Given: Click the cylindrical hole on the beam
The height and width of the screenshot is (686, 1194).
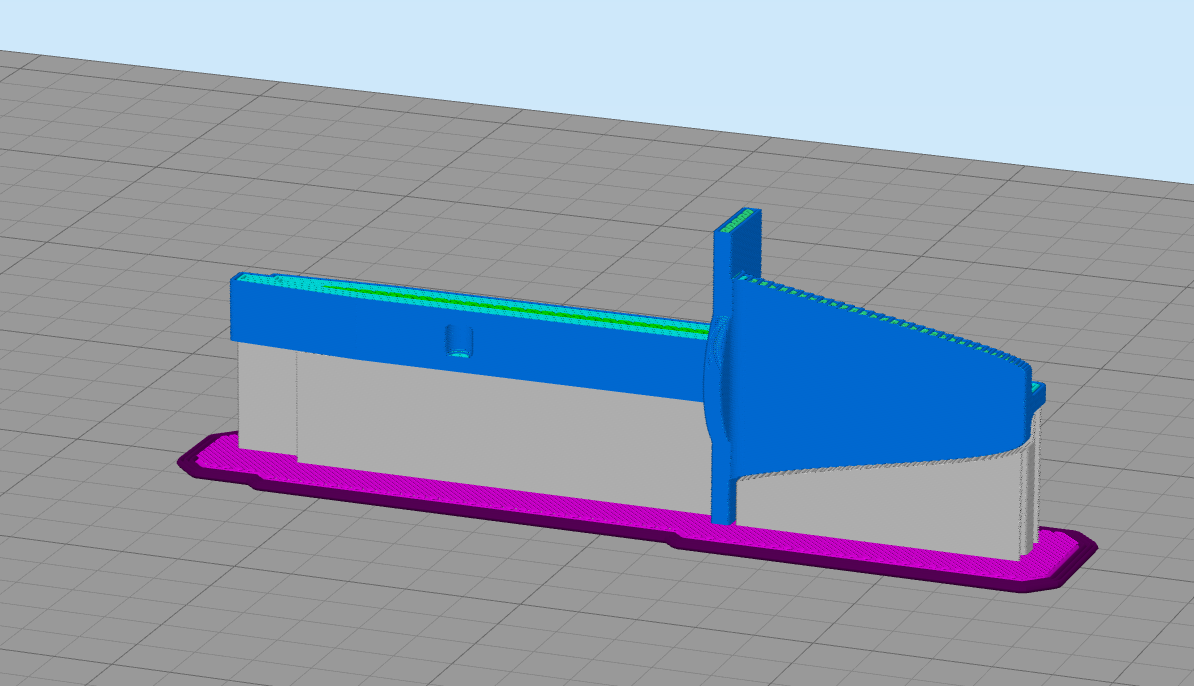Looking at the screenshot, I should click(458, 340).
